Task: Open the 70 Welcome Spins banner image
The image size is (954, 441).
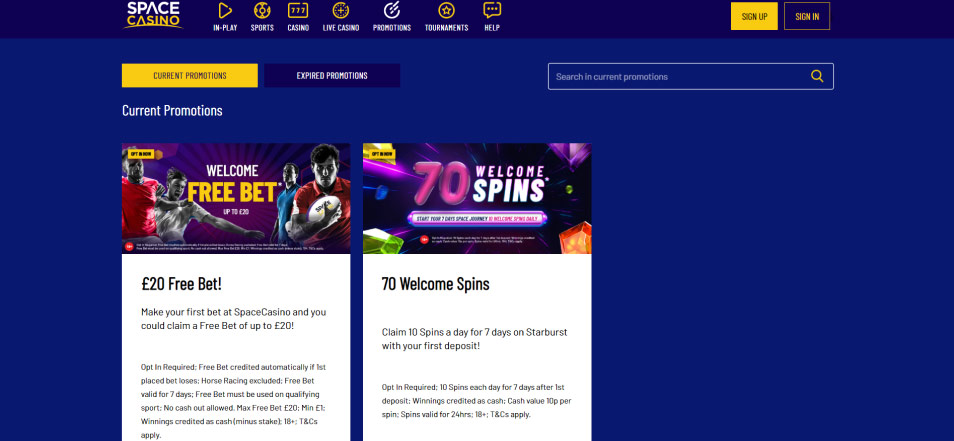Action: point(477,198)
